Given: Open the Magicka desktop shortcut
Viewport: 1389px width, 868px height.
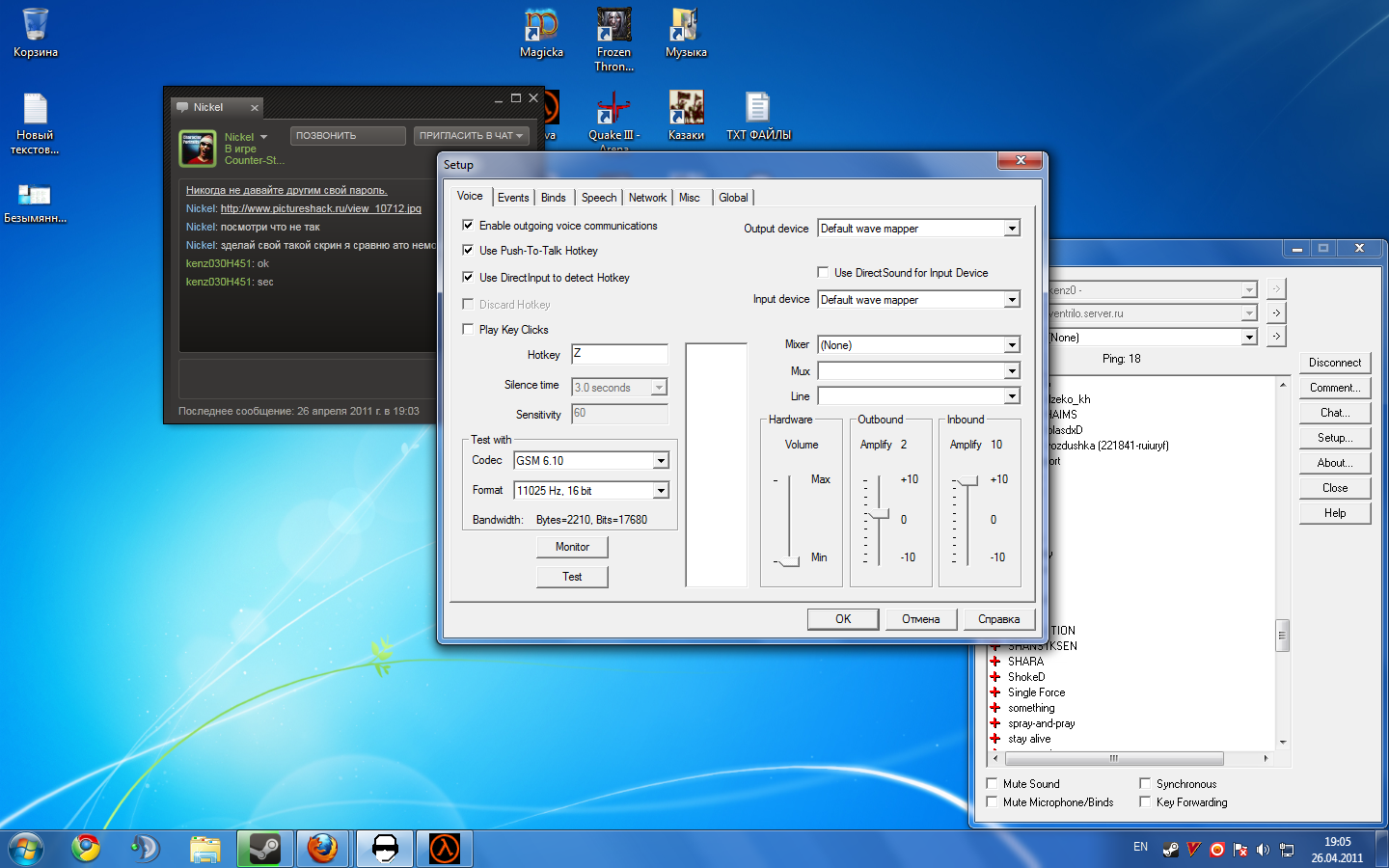Looking at the screenshot, I should [541, 33].
